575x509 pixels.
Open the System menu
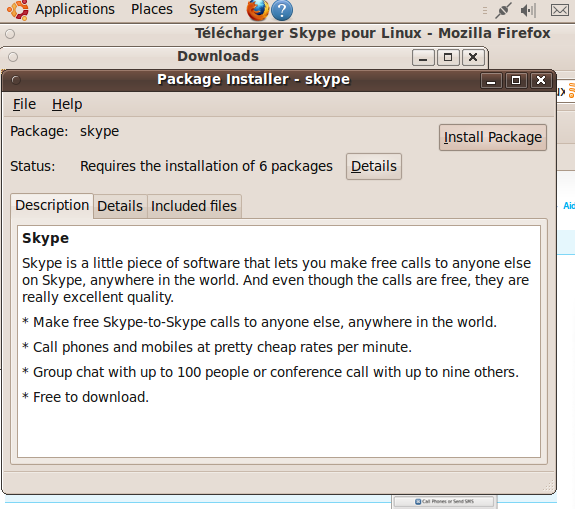213,9
